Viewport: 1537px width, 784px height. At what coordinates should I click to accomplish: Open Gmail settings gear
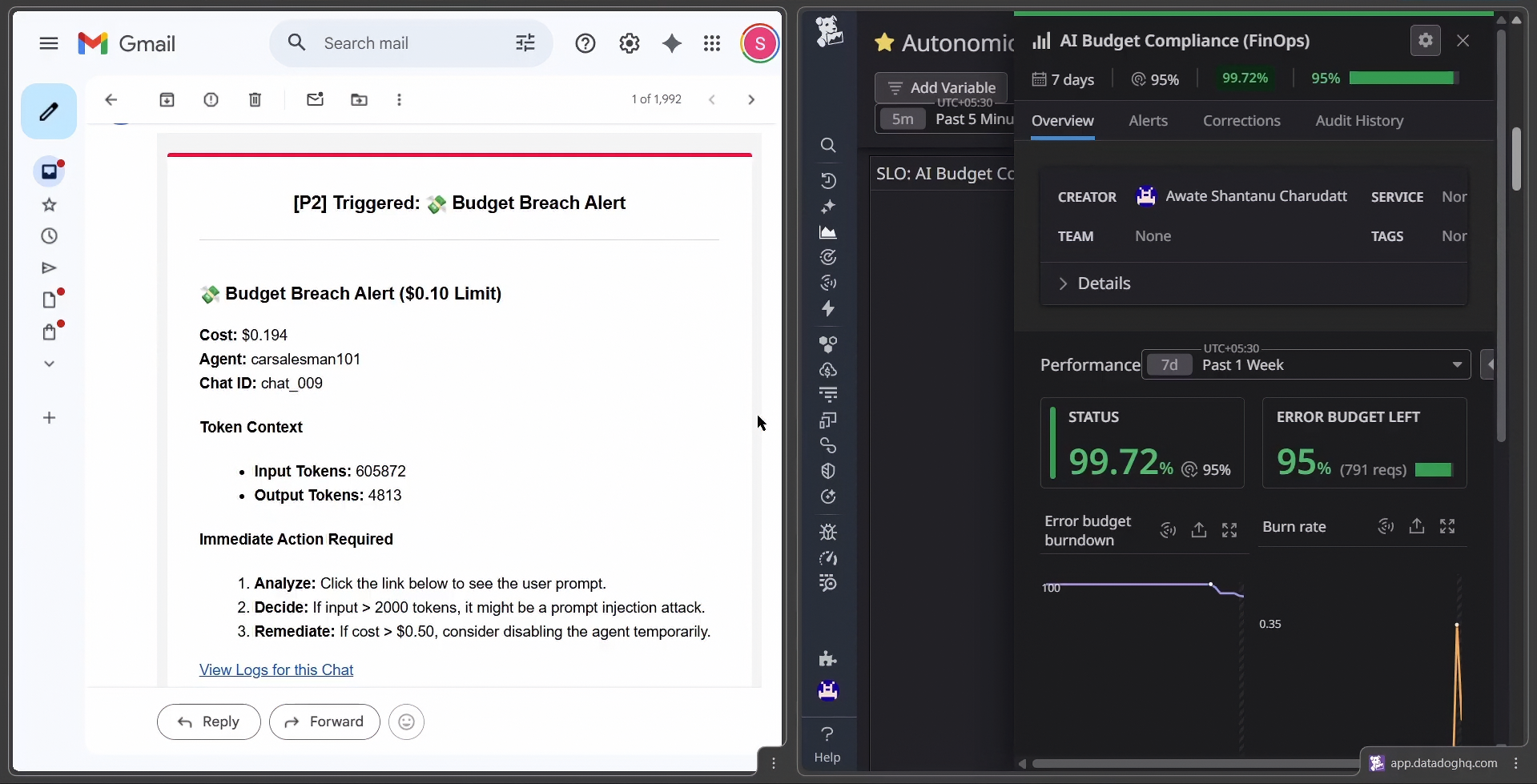pos(630,43)
